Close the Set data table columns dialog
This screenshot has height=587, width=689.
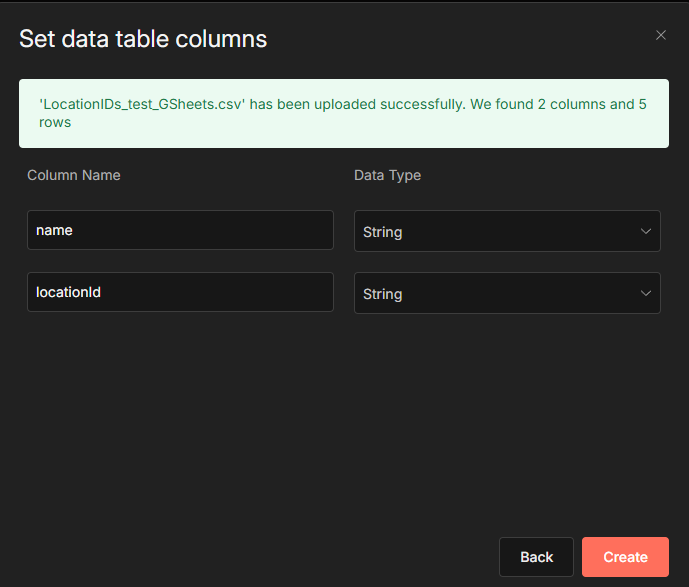coord(660,35)
